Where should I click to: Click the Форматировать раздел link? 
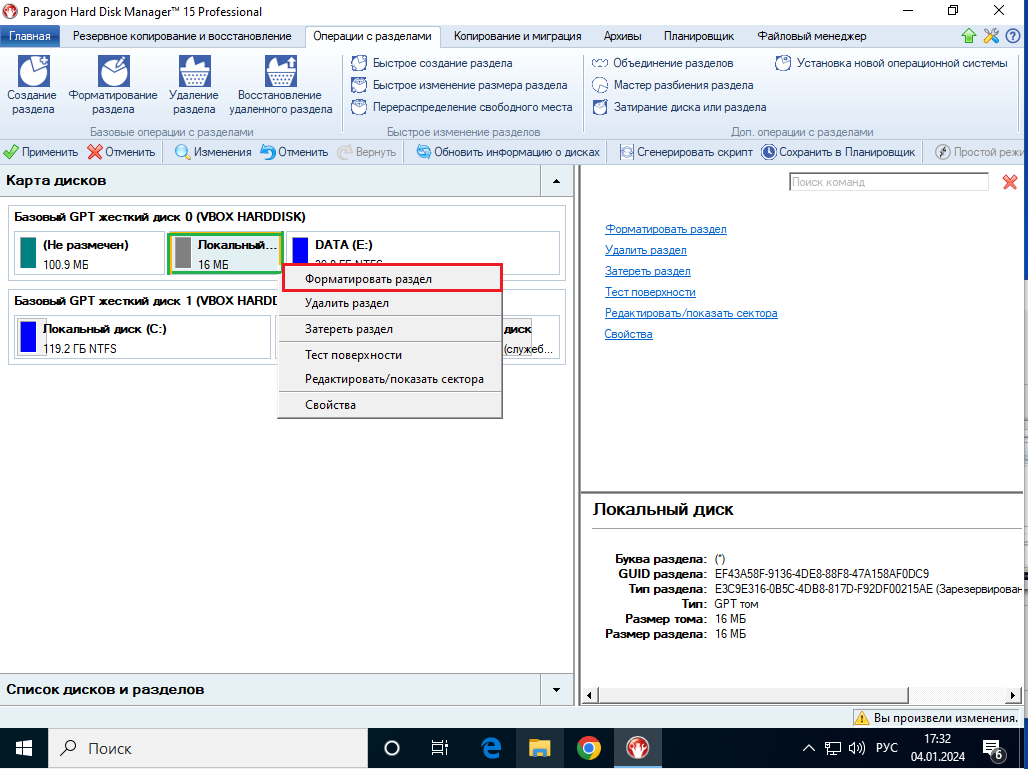(x=665, y=229)
